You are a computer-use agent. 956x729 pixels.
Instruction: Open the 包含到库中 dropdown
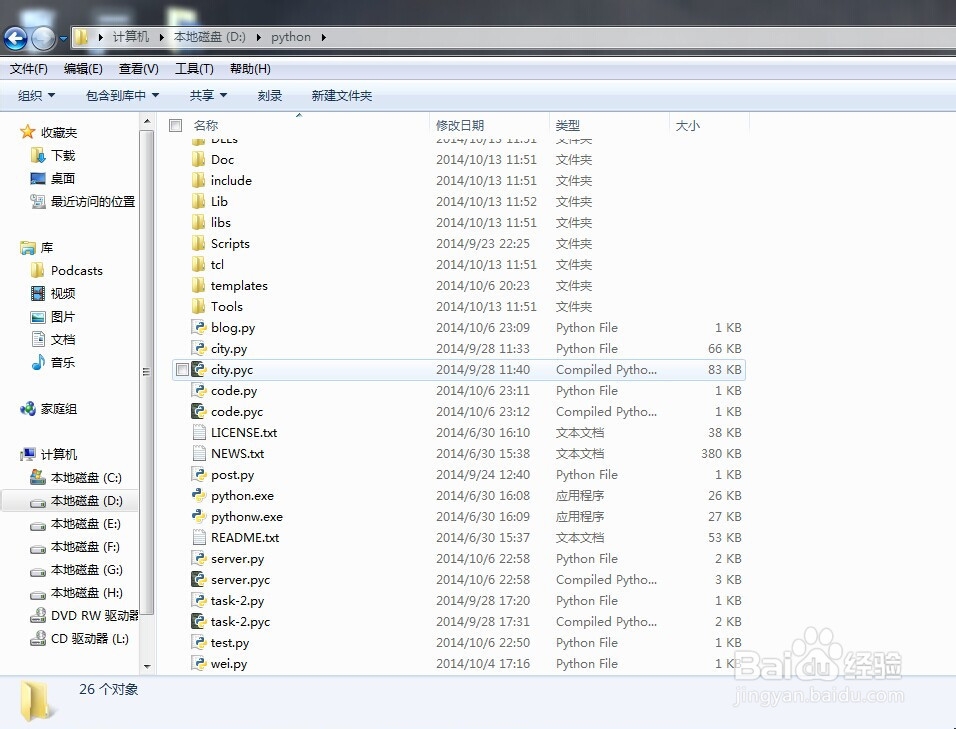(x=120, y=95)
